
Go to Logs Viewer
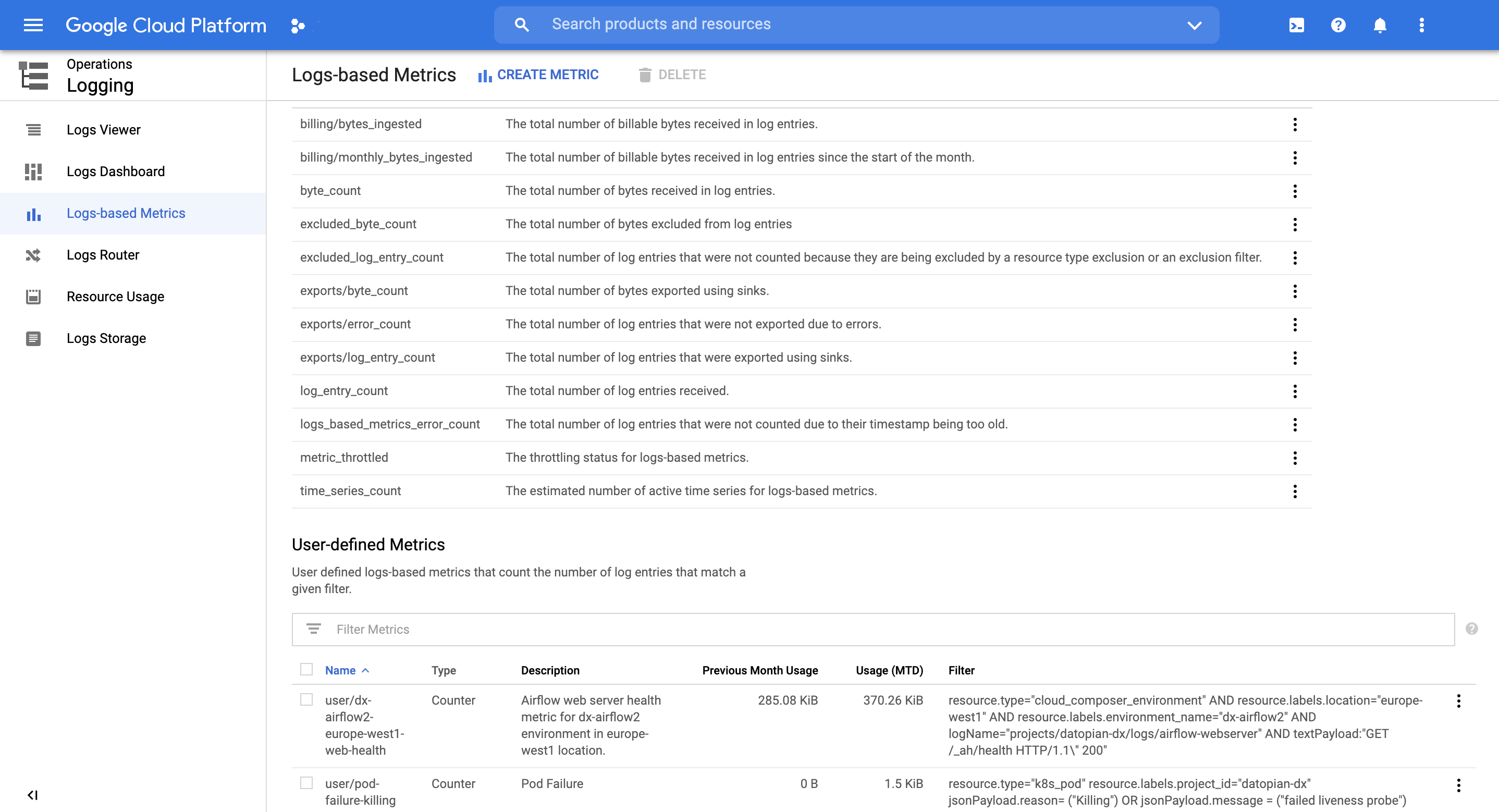click(104, 130)
